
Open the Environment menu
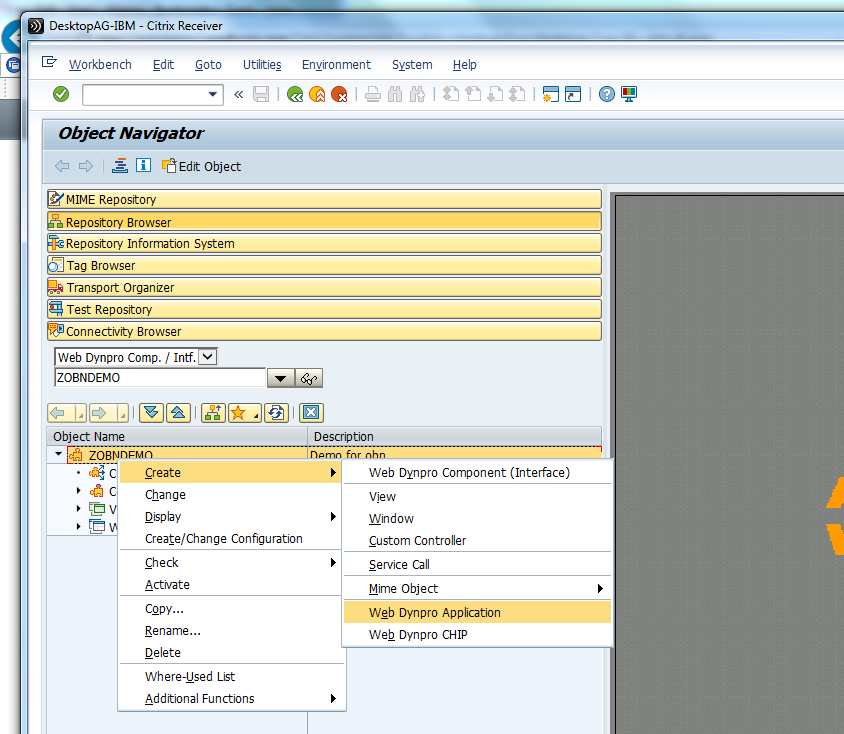click(336, 65)
